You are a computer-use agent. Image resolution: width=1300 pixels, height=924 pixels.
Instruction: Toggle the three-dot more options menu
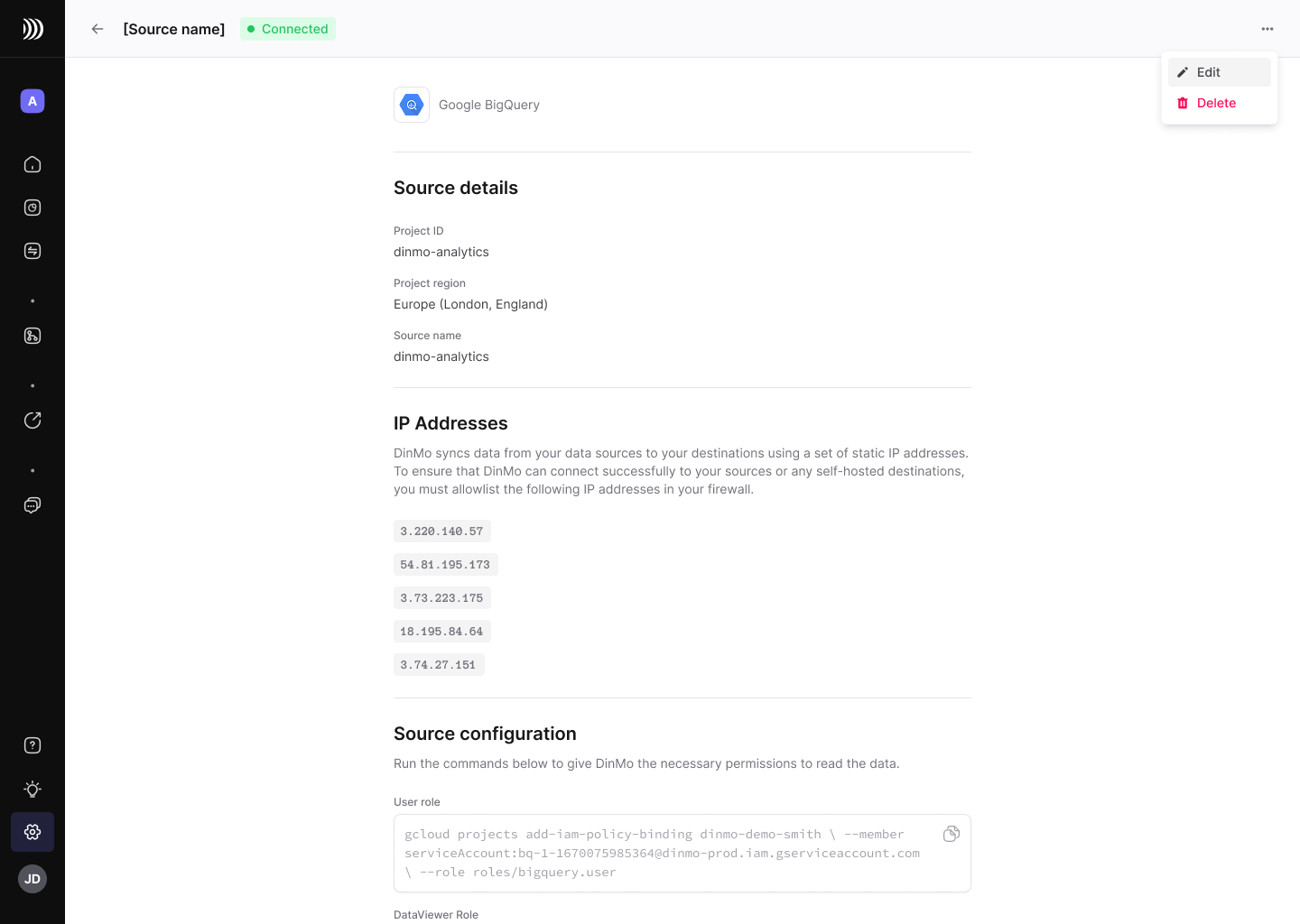pyautogui.click(x=1267, y=29)
